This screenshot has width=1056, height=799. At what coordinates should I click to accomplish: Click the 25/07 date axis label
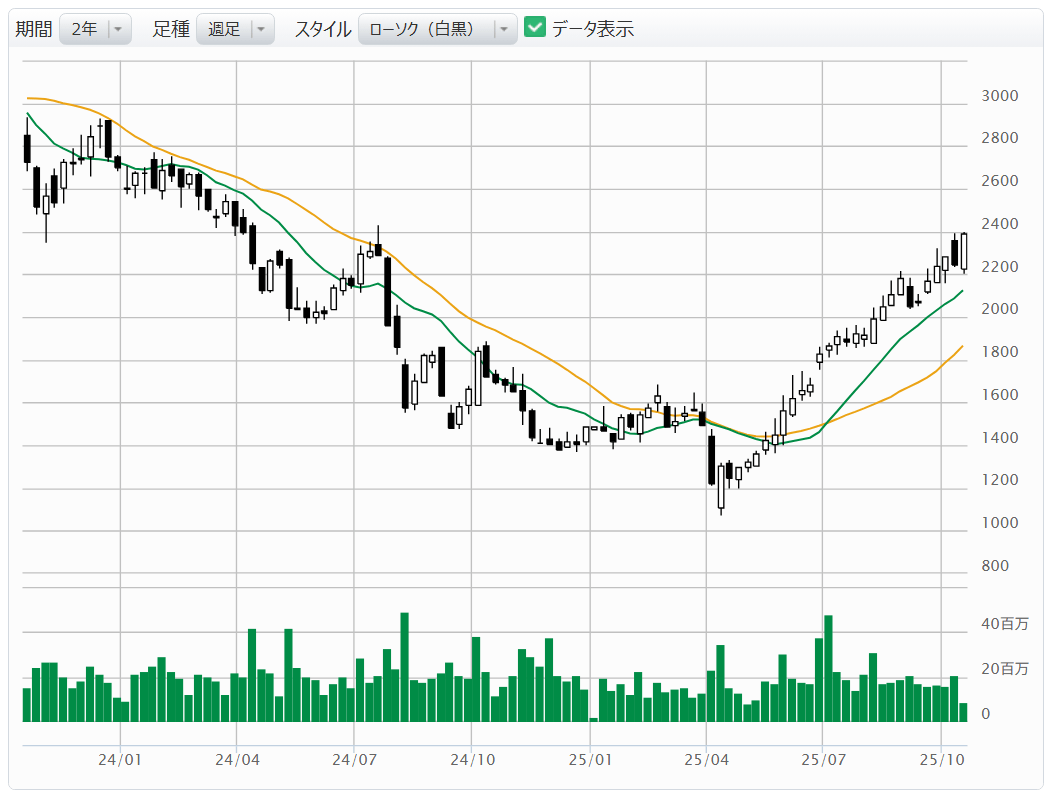click(822, 760)
